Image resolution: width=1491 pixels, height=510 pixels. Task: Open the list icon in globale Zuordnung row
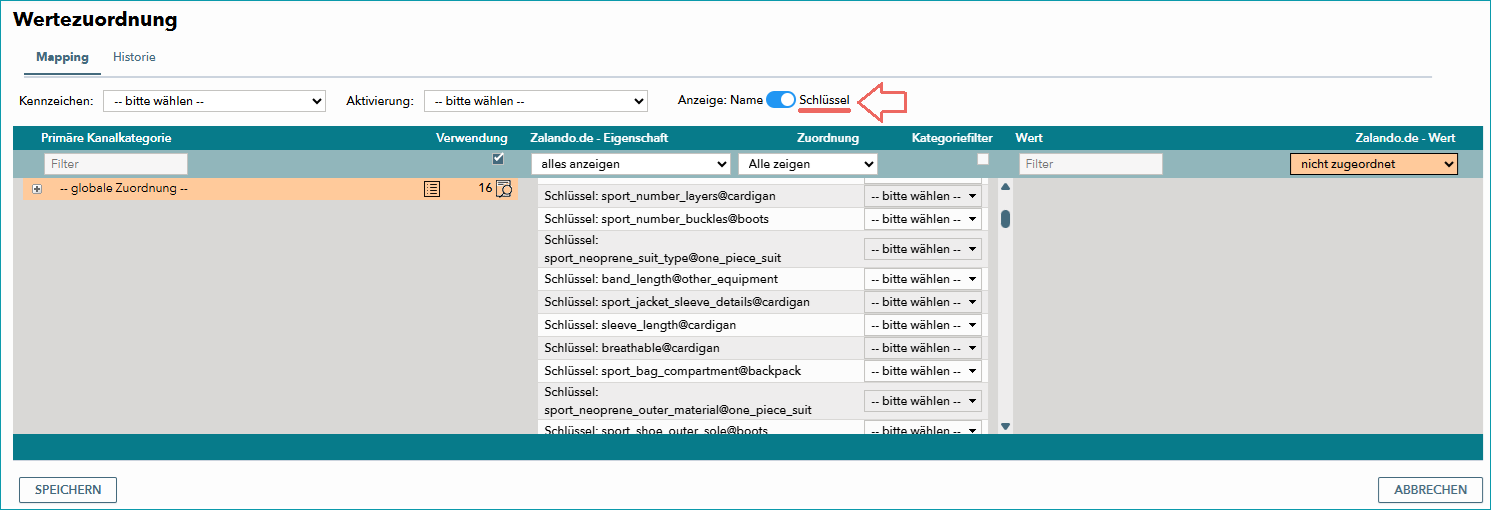[431, 188]
